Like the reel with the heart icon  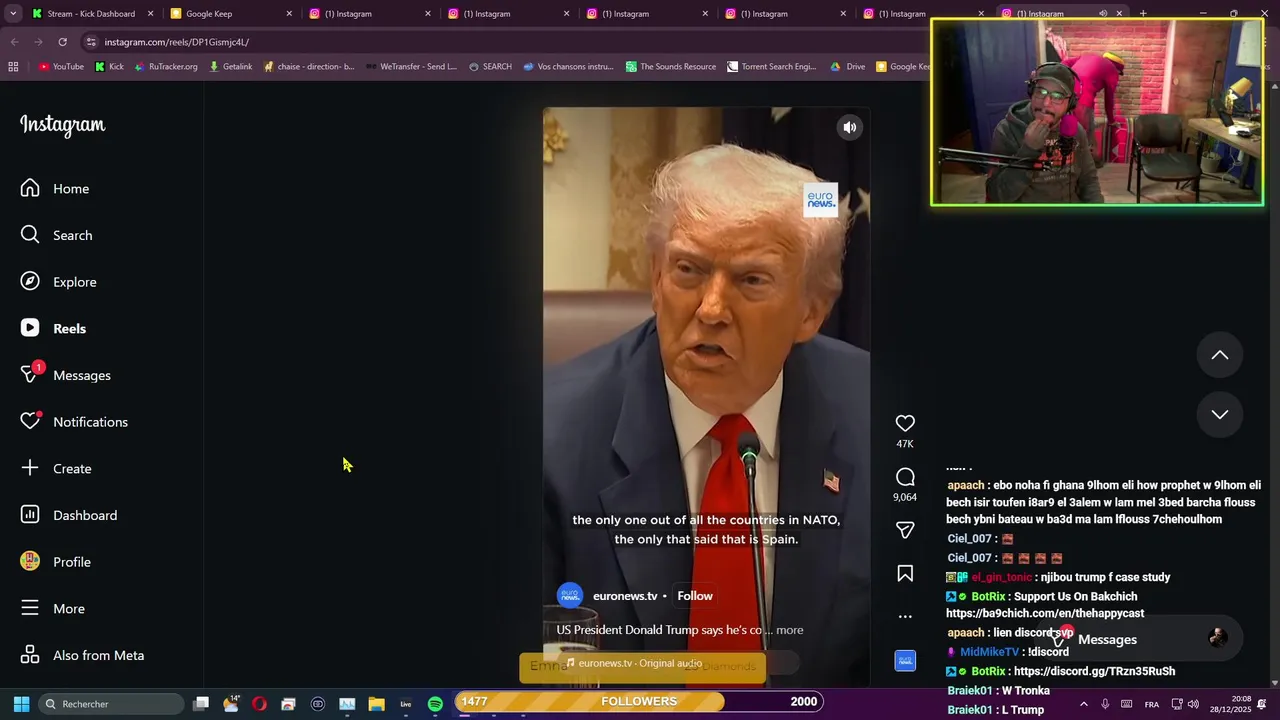tap(905, 424)
